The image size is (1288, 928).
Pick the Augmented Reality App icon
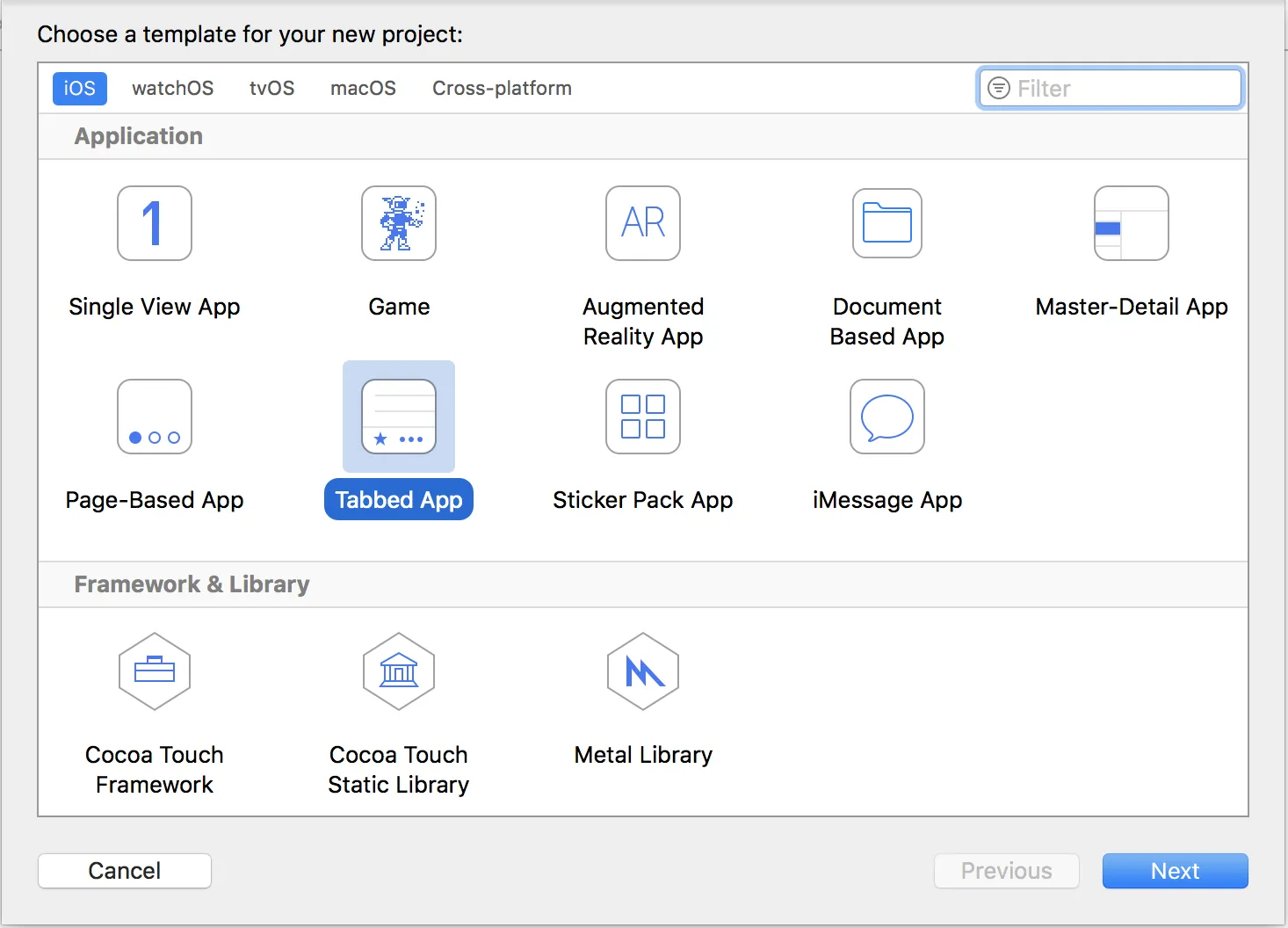pyautogui.click(x=643, y=223)
